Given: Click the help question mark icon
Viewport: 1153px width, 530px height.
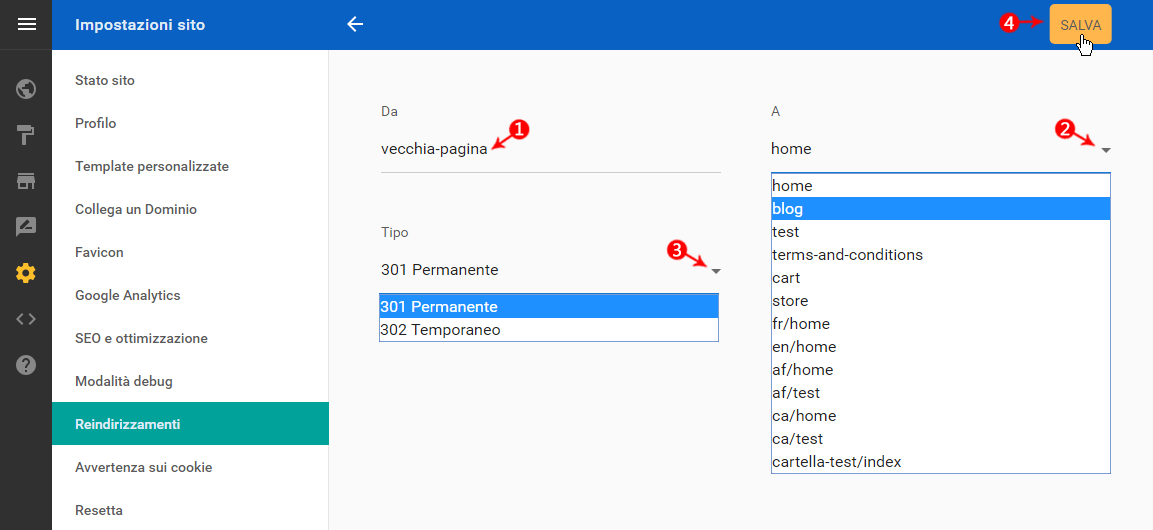Looking at the screenshot, I should tap(26, 365).
